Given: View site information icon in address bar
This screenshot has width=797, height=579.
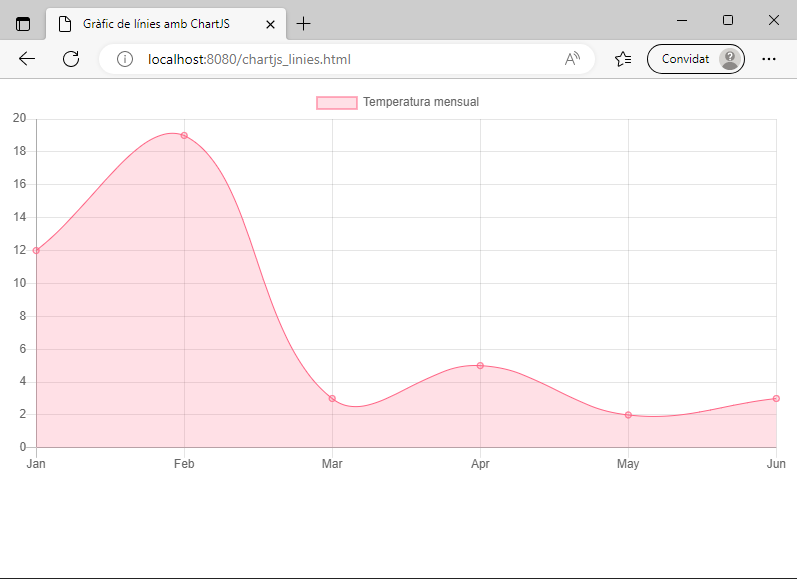Looking at the screenshot, I should pos(125,59).
